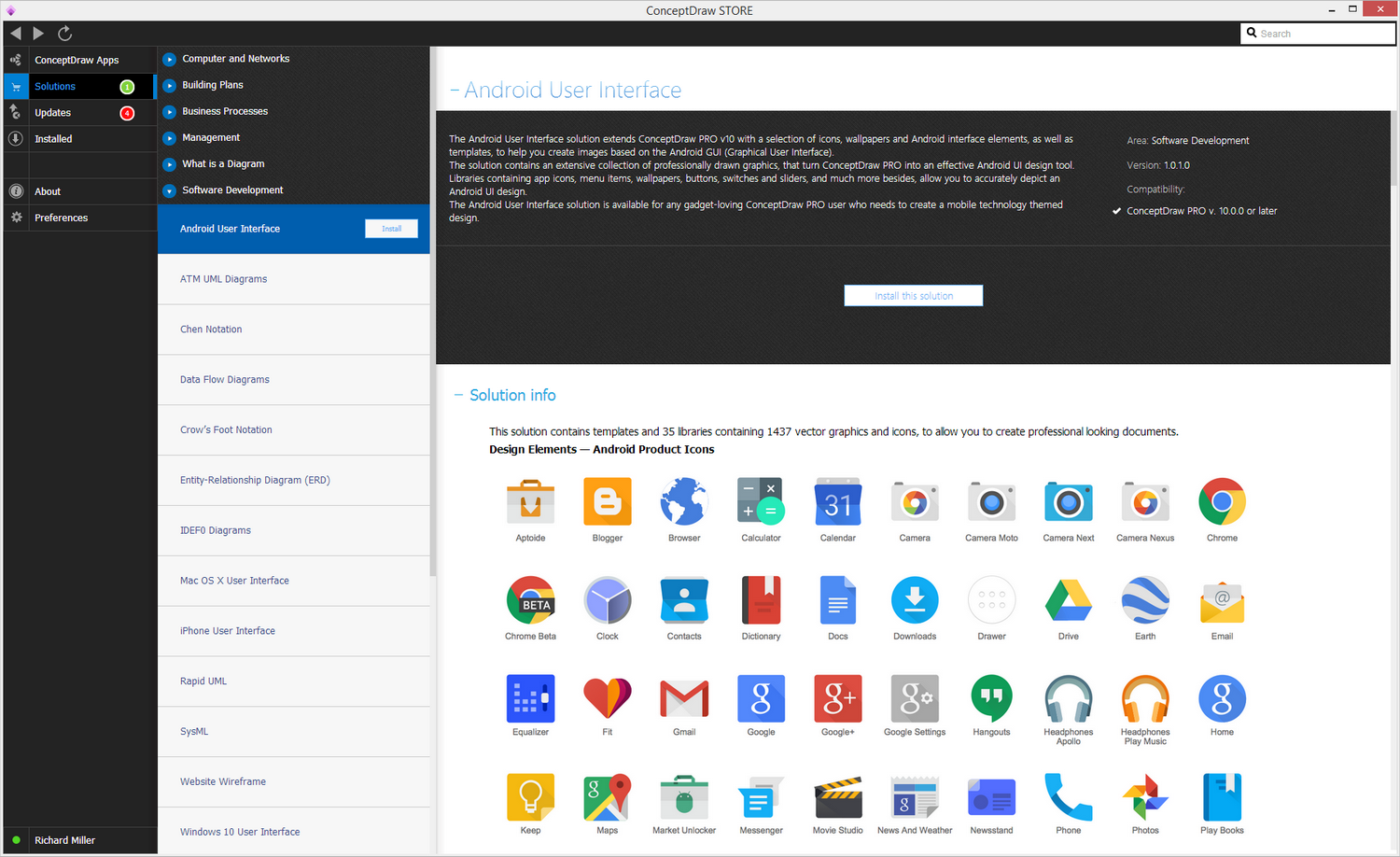Click the Calendar 31 icon
The width and height of the screenshot is (1400, 857).
pyautogui.click(x=838, y=501)
